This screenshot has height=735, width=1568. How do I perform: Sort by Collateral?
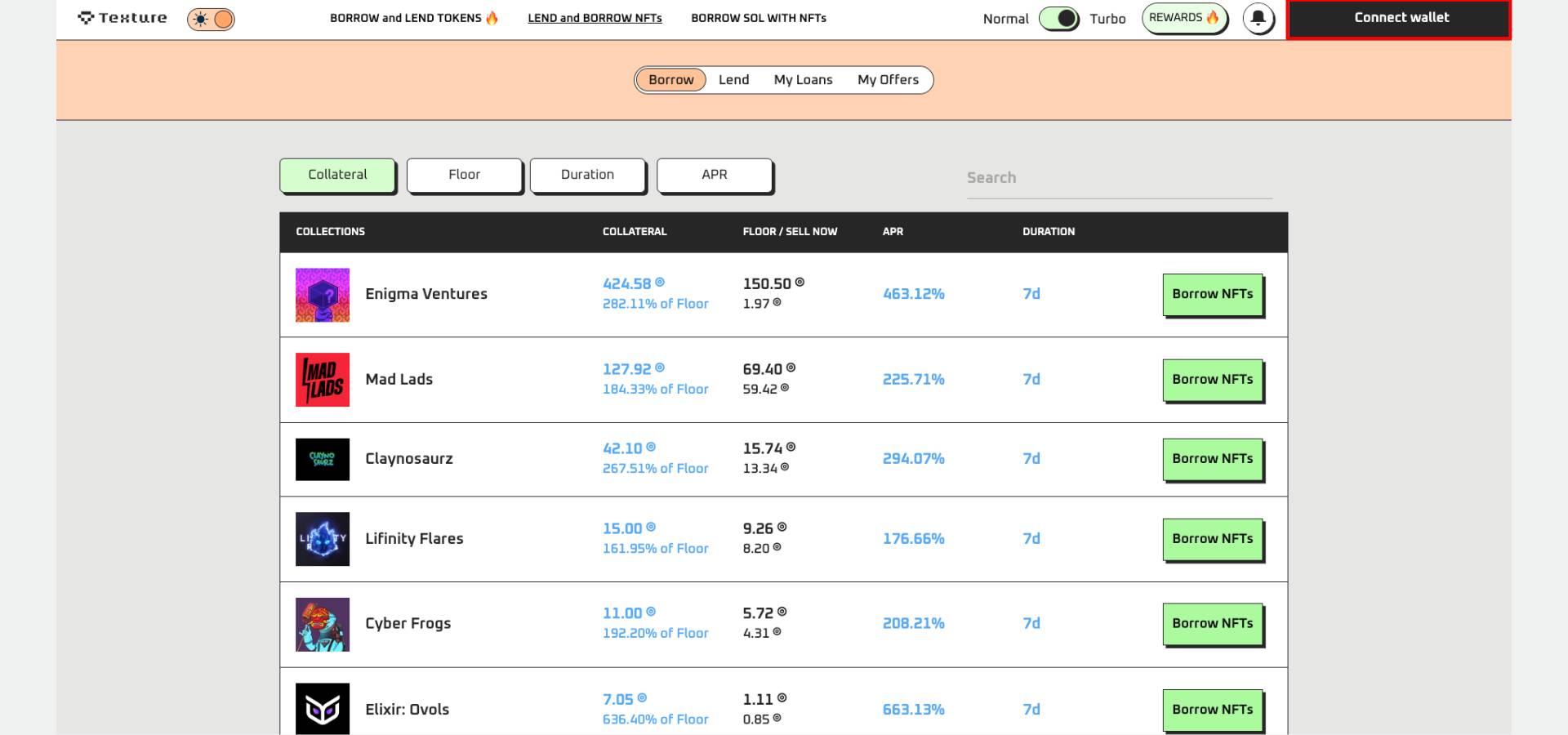(337, 175)
